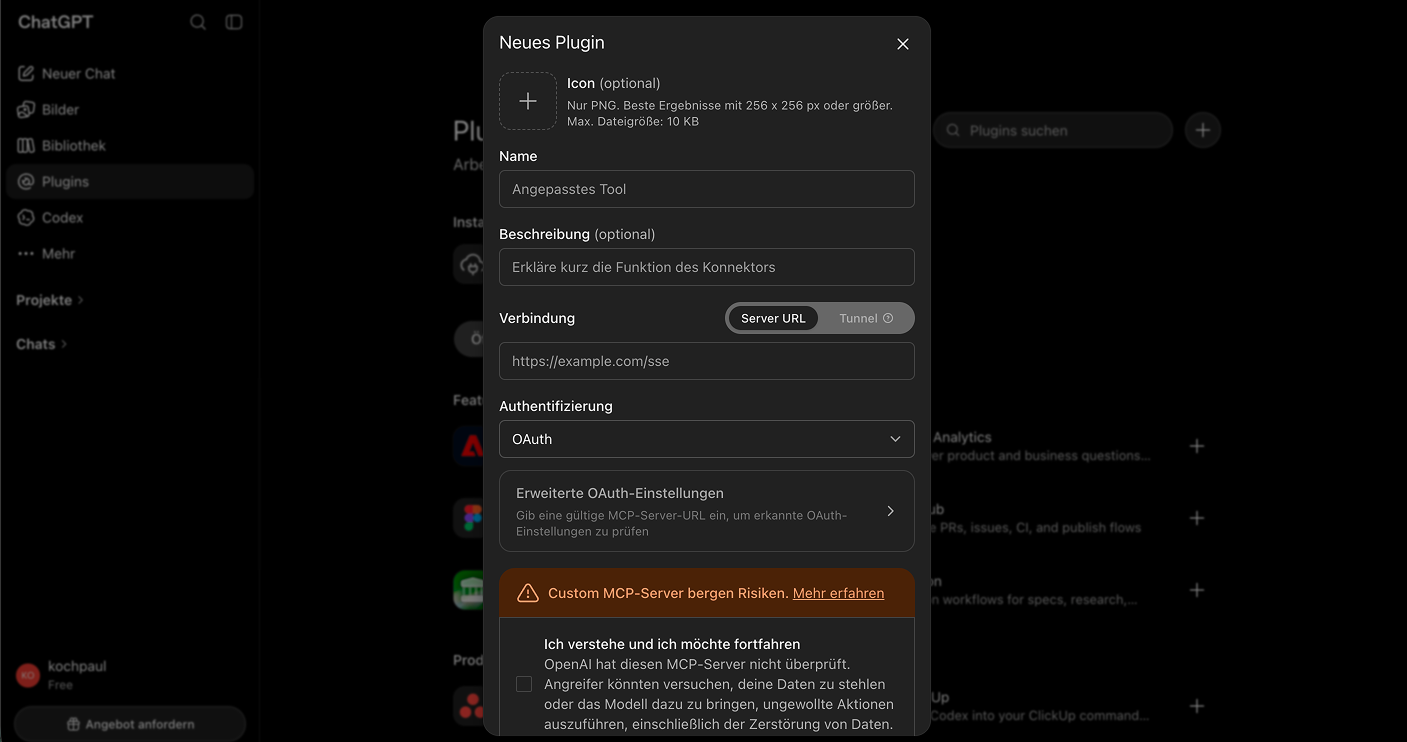The width and height of the screenshot is (1407, 742).
Task: Click the Neuer Chat pencil icon
Action: [26, 74]
